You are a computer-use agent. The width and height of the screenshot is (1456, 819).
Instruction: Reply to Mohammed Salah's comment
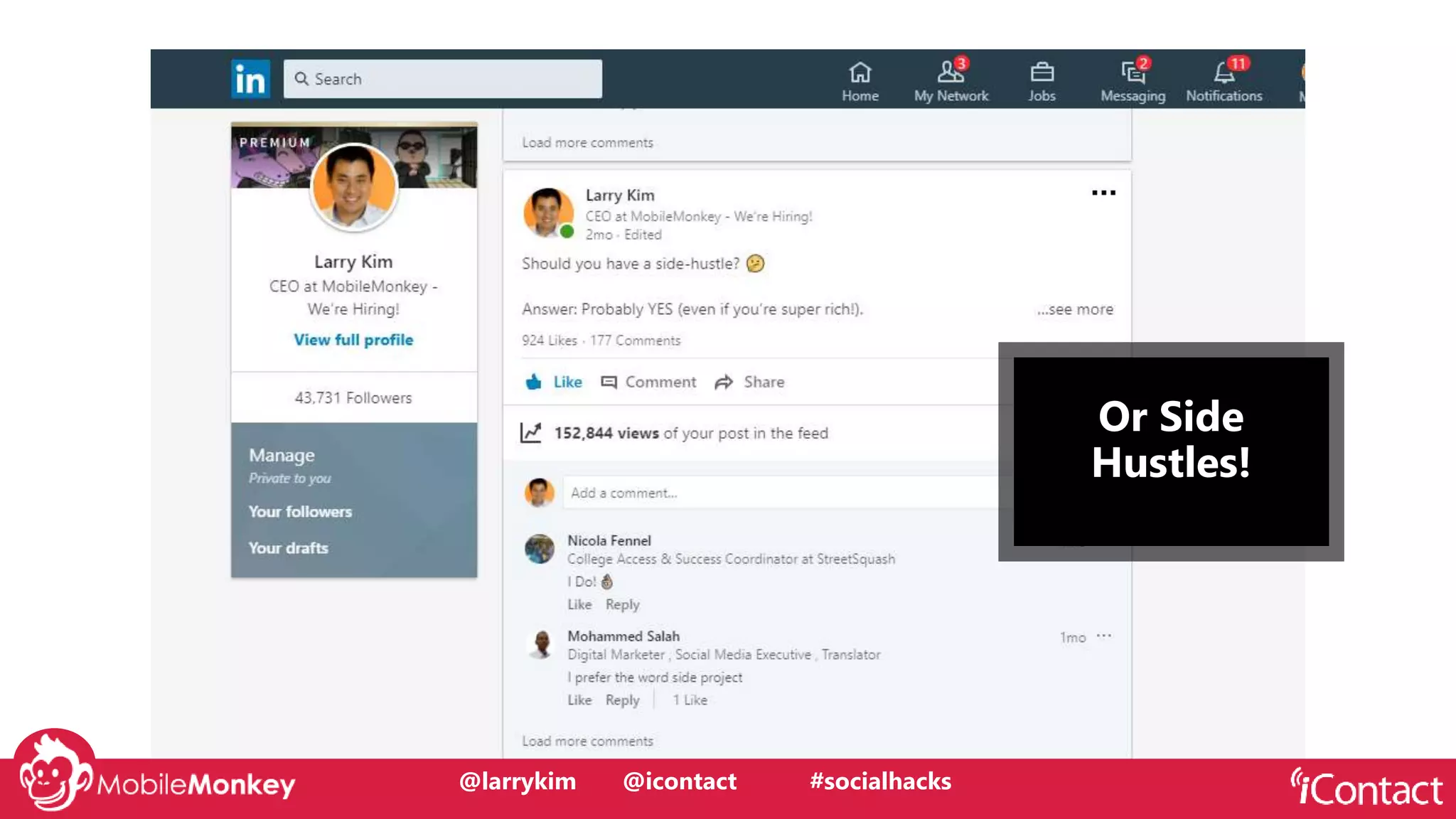622,700
